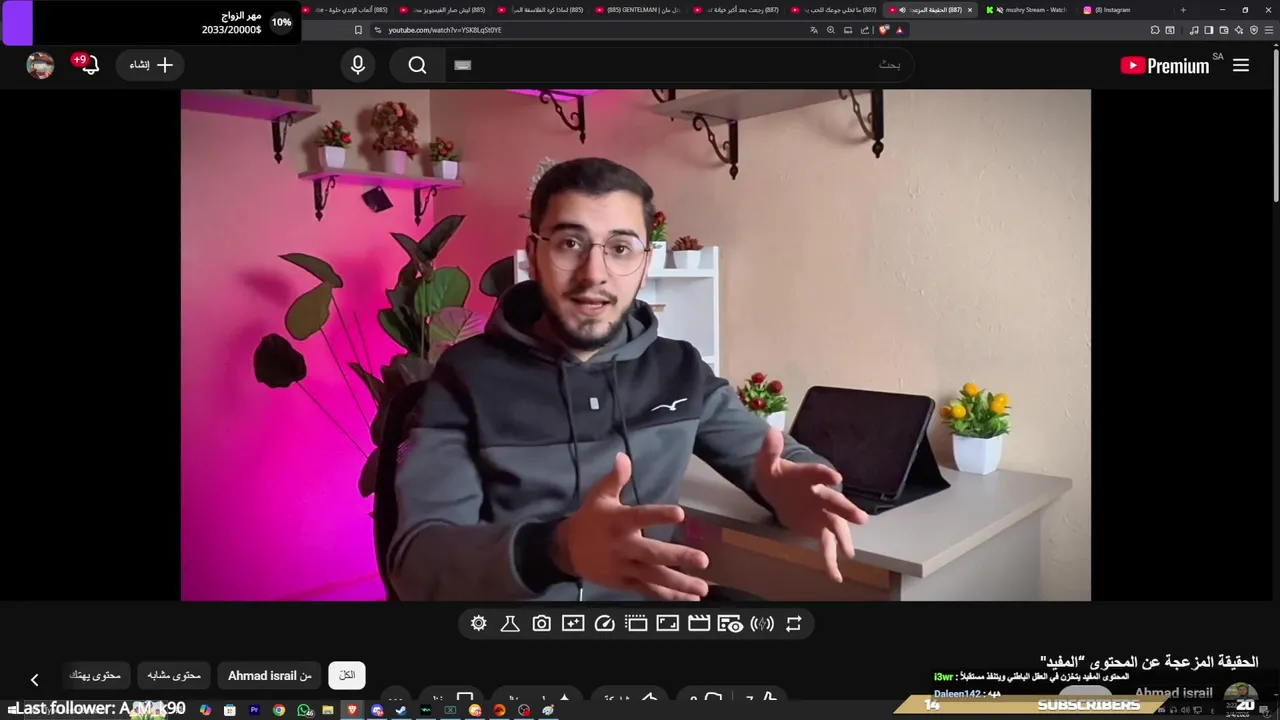
Task: Click the left chevron of the chips row
Action: tap(34, 680)
